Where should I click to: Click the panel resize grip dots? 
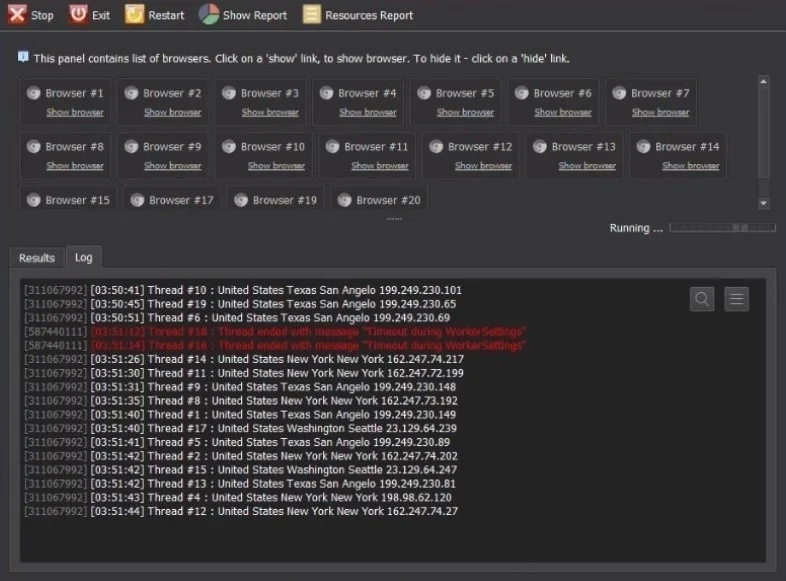(x=394, y=219)
